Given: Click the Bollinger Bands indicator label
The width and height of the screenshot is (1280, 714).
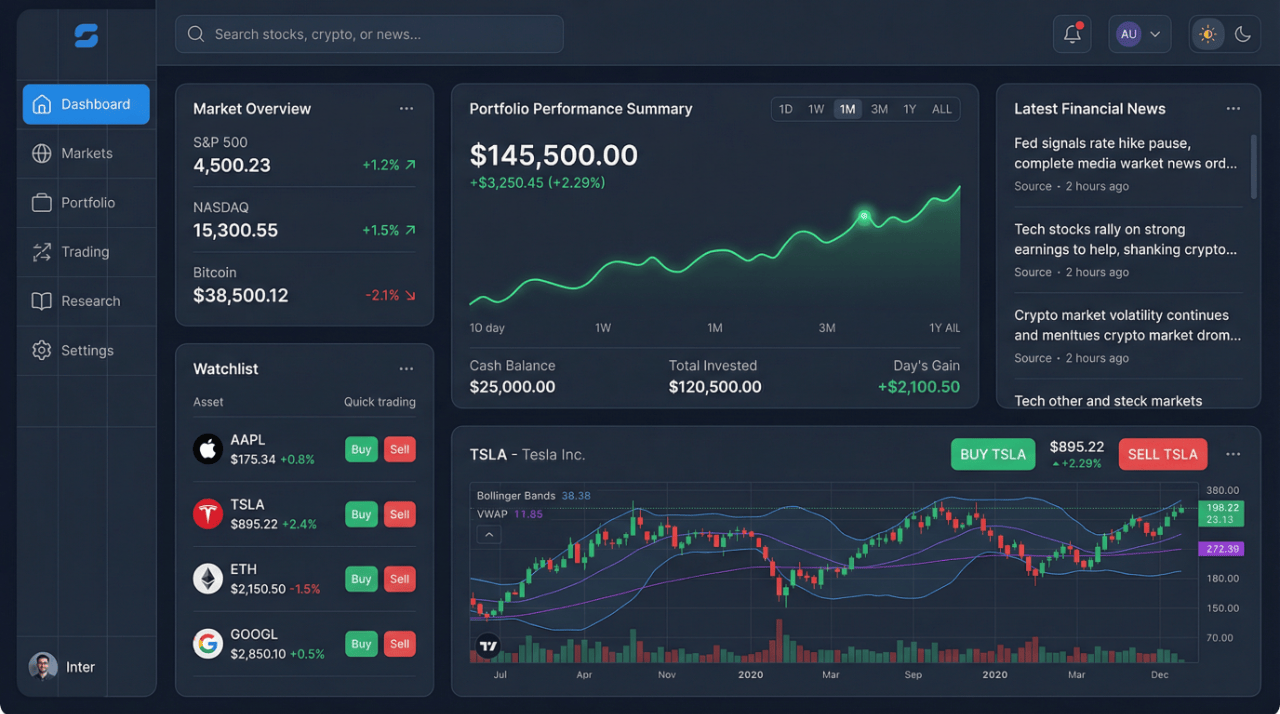Looking at the screenshot, I should [517, 495].
